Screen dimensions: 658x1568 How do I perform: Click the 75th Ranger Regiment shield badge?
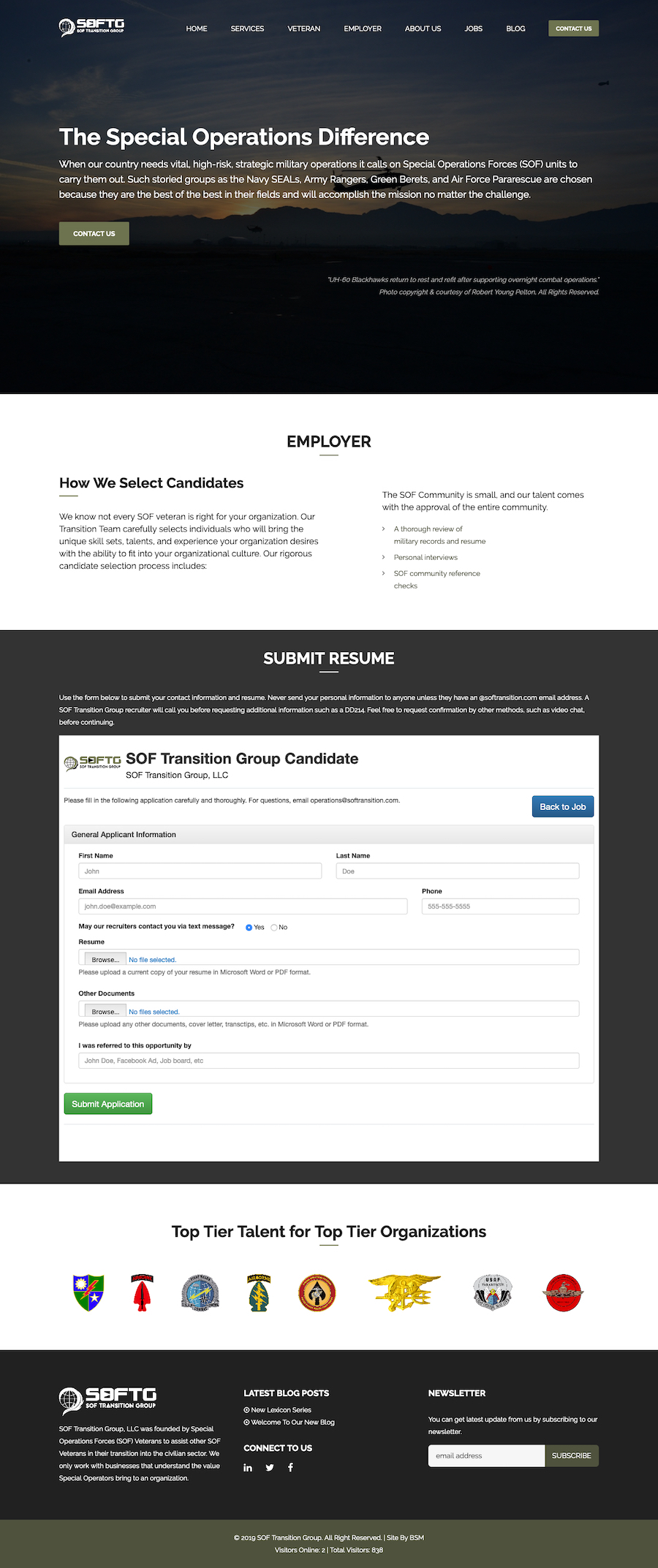click(88, 1292)
